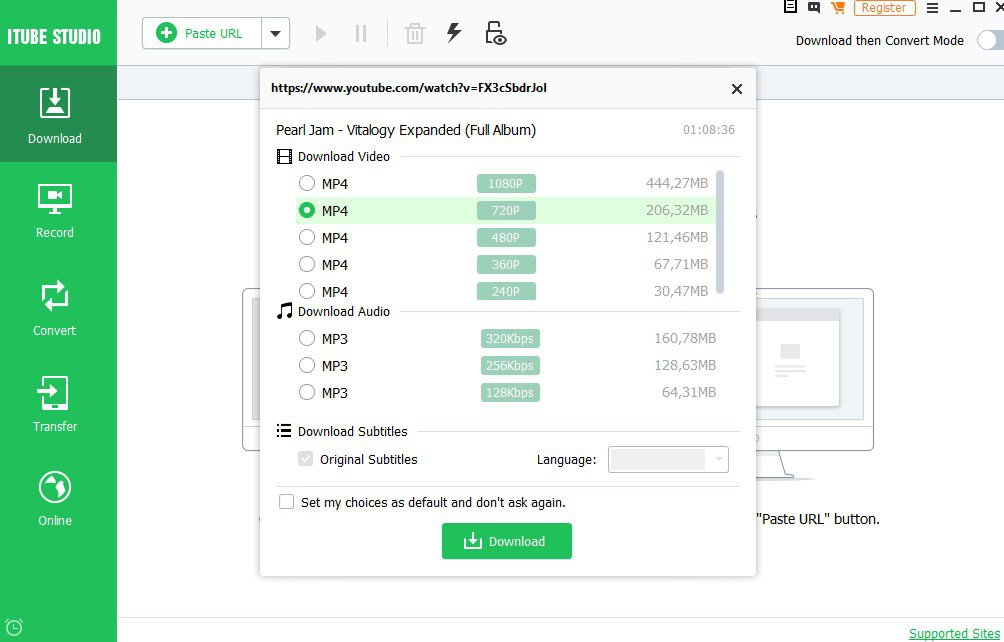The height and width of the screenshot is (642, 1004).
Task: Select the MP3 320Kbps audio option
Action: point(307,339)
